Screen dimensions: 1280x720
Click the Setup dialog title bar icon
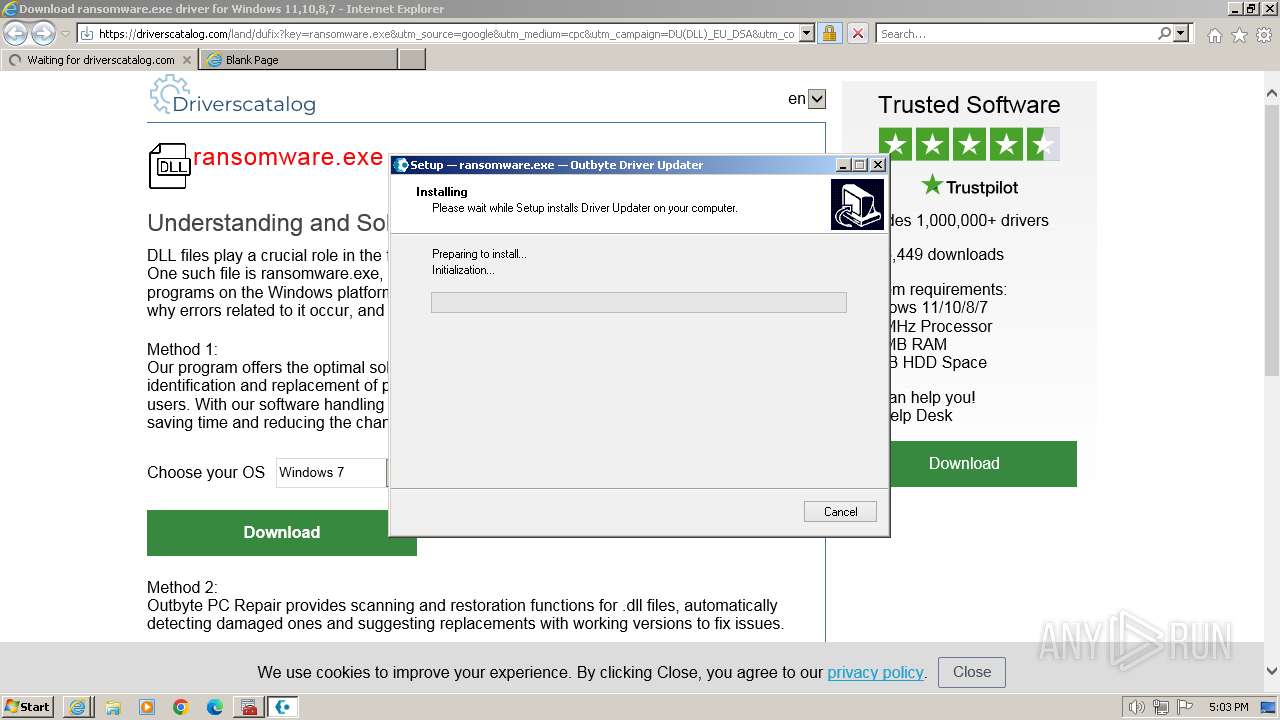401,165
